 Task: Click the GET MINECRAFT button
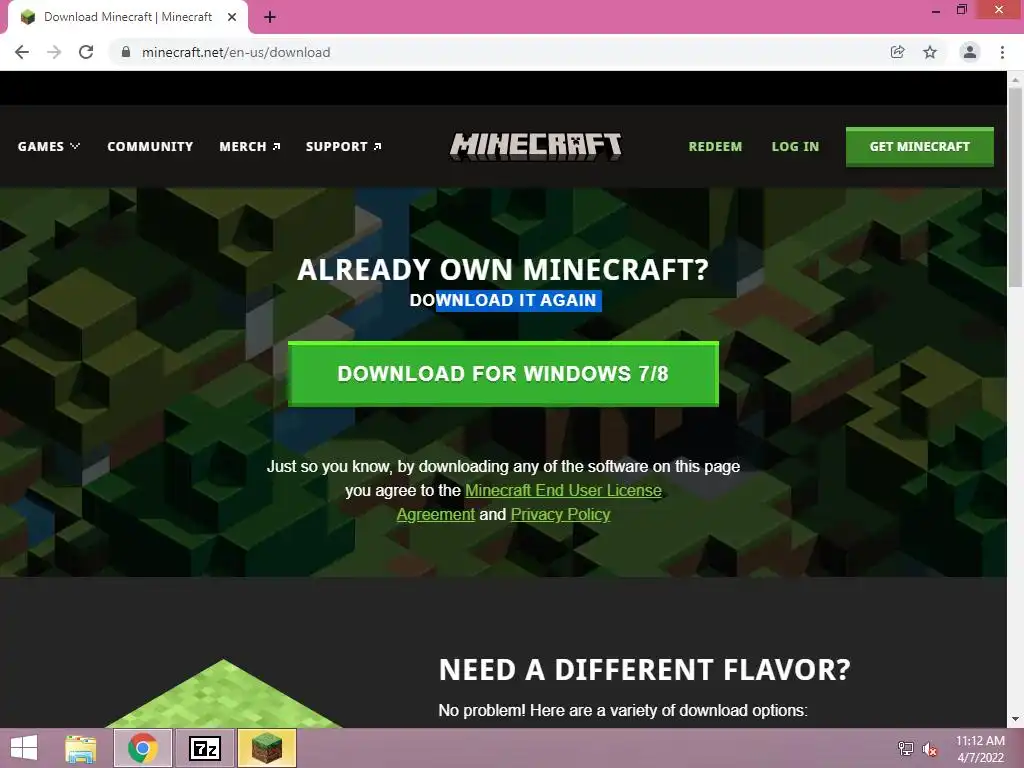(920, 147)
